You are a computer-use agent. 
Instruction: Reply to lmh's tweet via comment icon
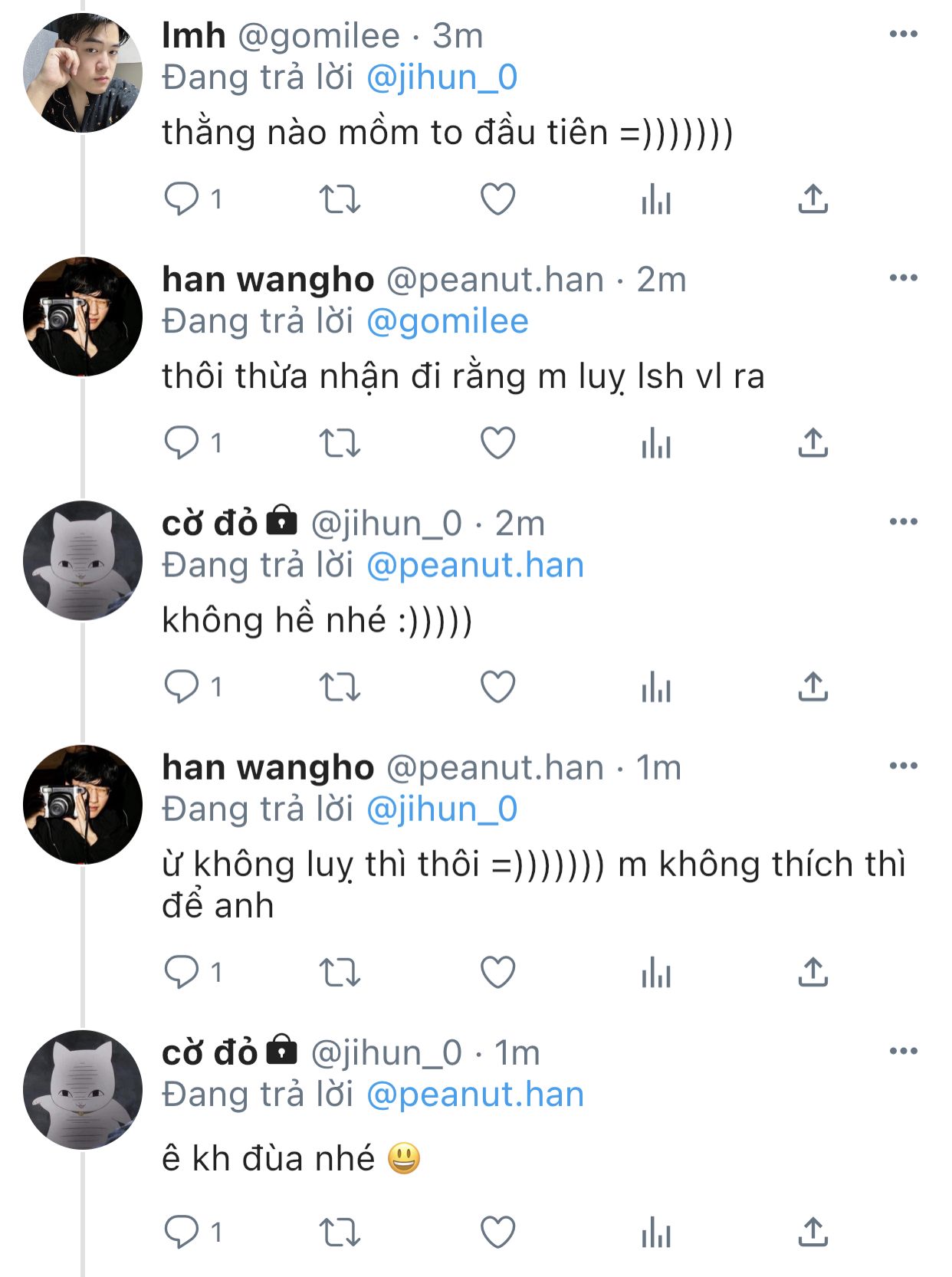(182, 199)
